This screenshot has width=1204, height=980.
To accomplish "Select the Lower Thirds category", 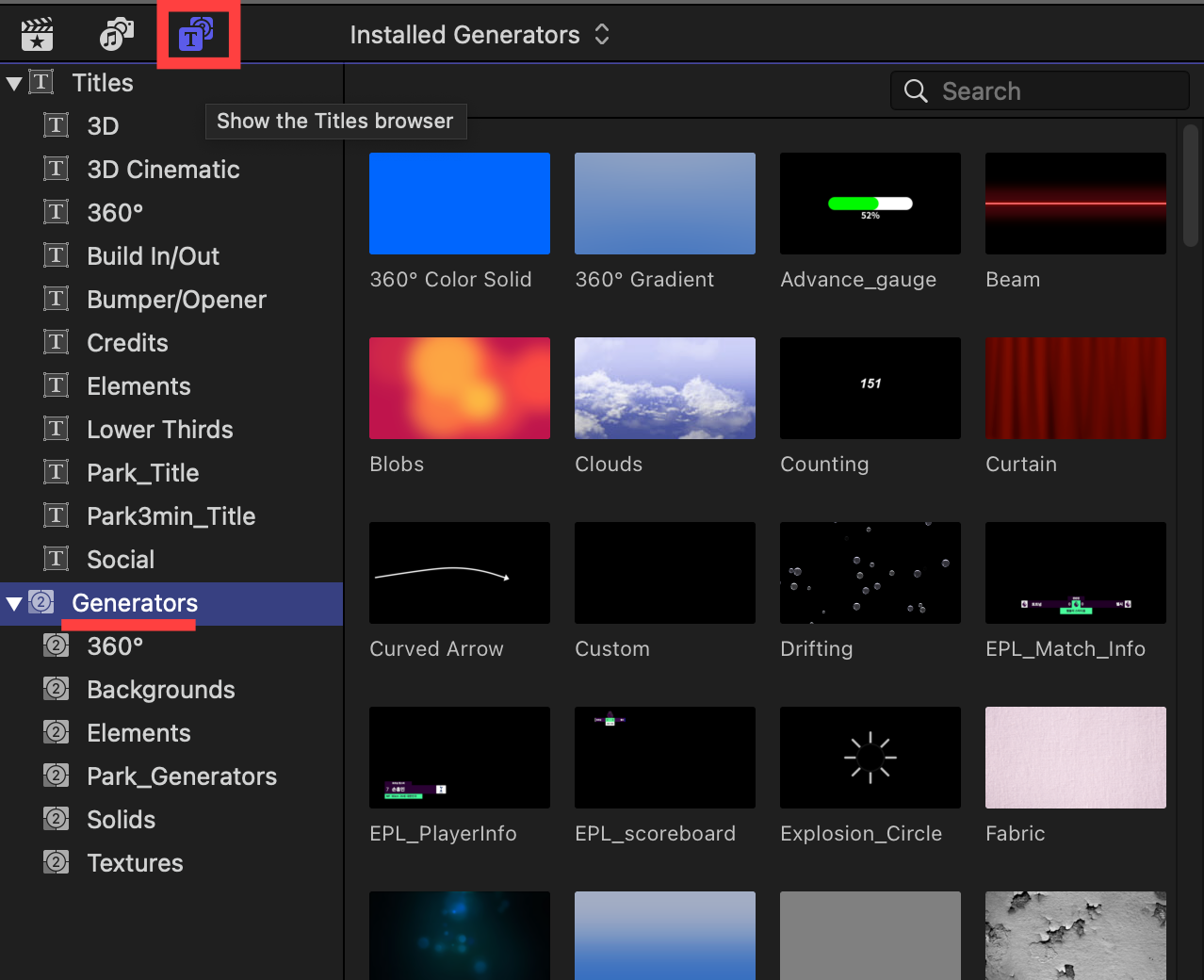I will 171,429.
